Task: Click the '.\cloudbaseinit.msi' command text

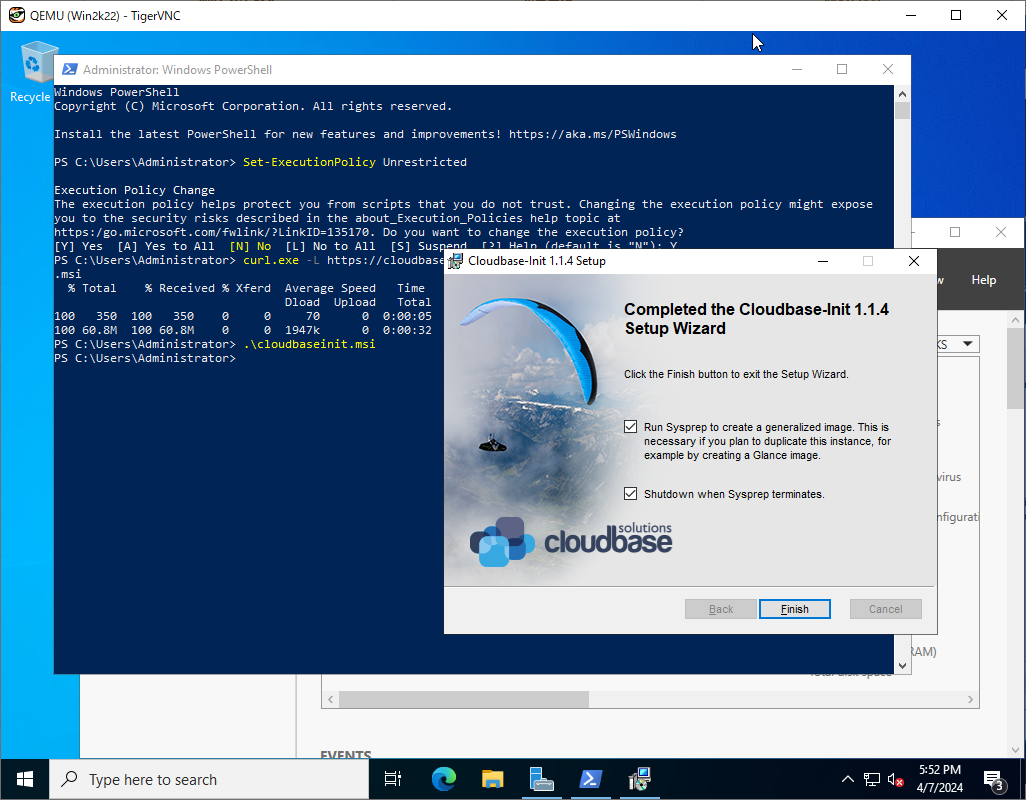Action: [x=310, y=344]
